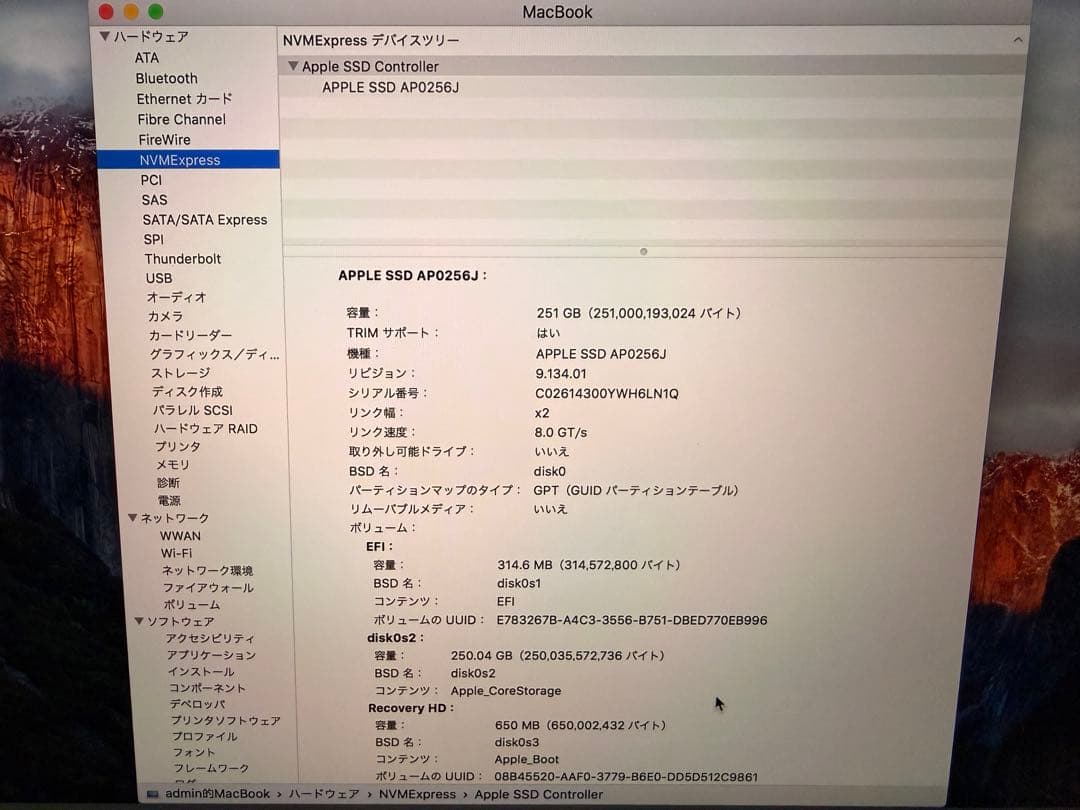Open the Bluetooth hardware section
Viewport: 1080px width, 810px height.
pyautogui.click(x=166, y=78)
